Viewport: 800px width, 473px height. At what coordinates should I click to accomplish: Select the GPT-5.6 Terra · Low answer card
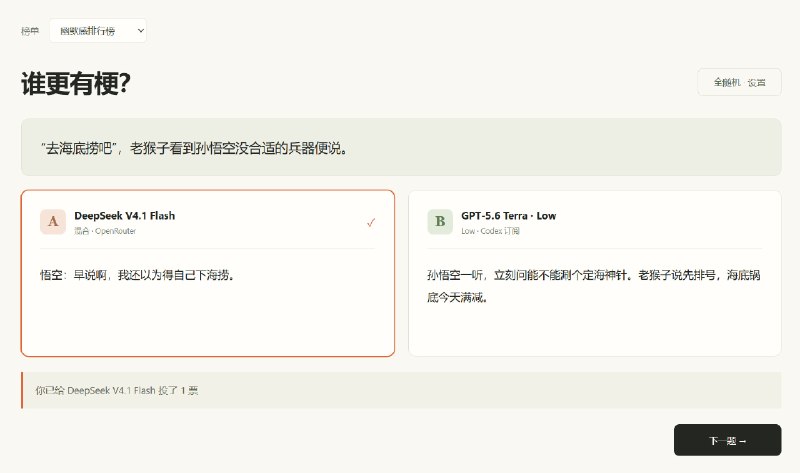point(594,273)
